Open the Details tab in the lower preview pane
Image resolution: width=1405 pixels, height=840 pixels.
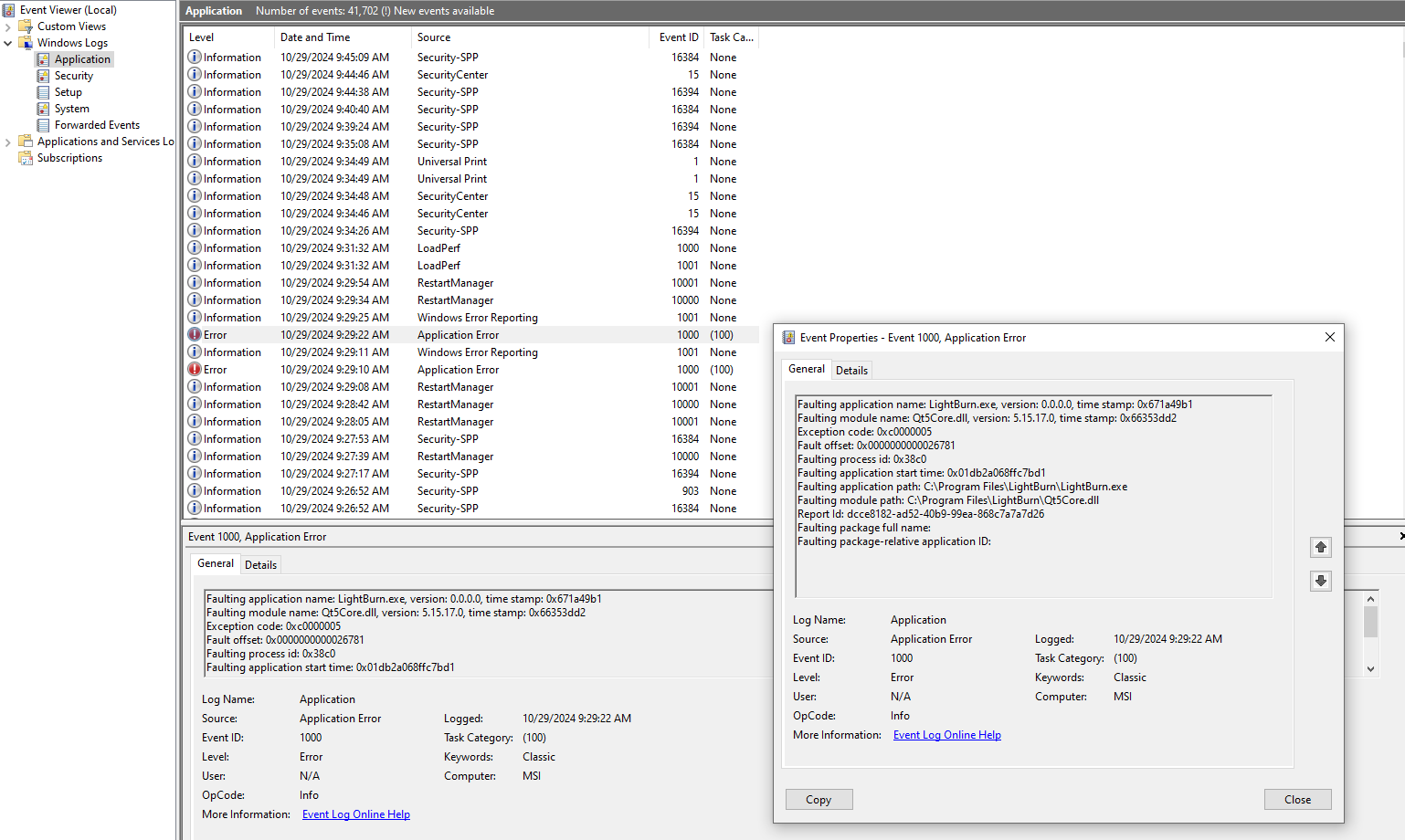pos(260,565)
